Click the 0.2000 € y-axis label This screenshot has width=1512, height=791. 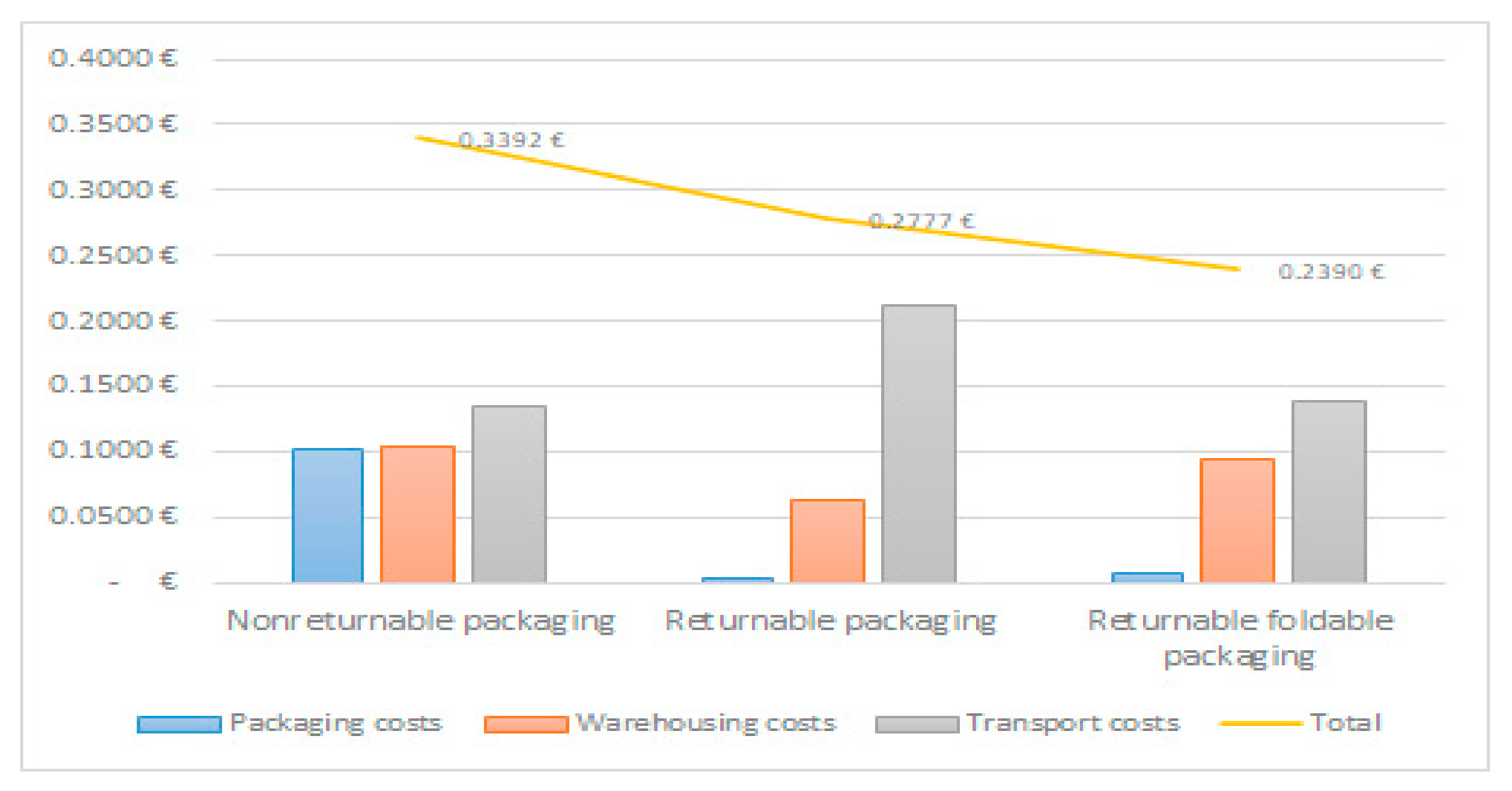pos(113,321)
